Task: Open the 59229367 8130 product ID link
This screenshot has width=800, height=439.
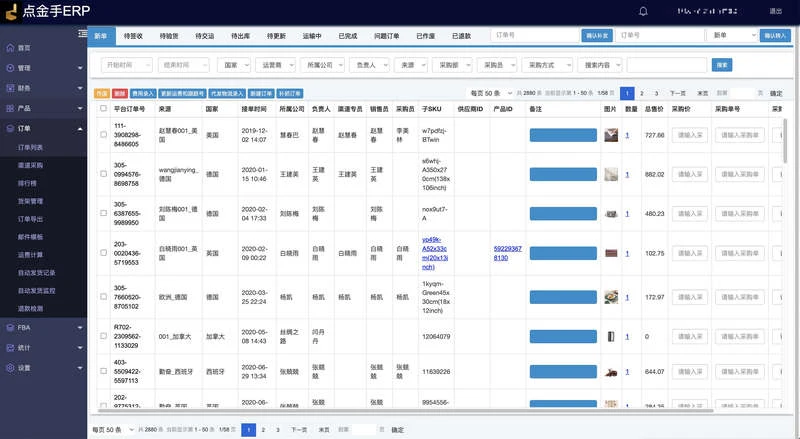Action: coord(508,253)
